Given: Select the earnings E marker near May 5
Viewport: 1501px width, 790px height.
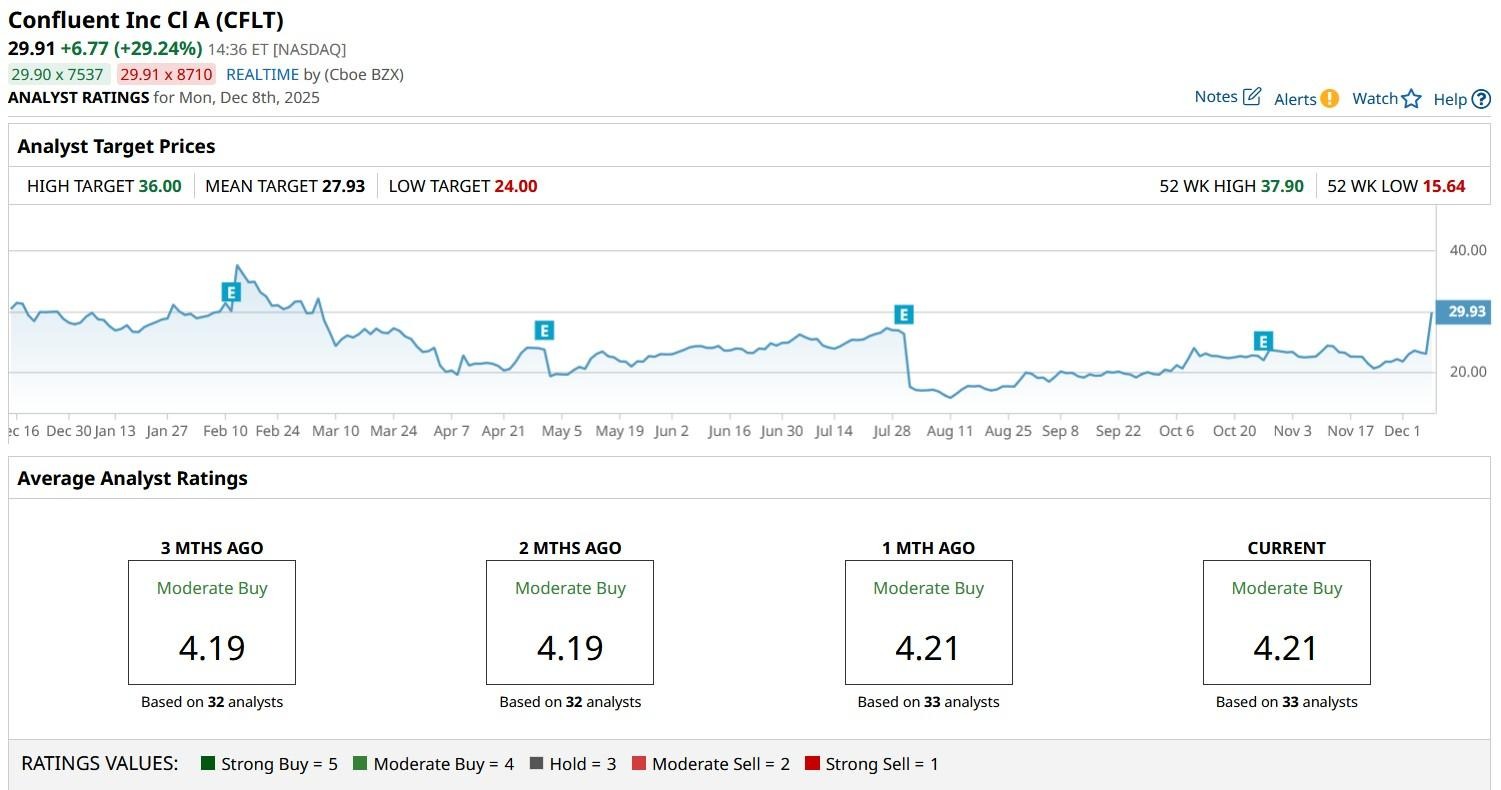Looking at the screenshot, I should coord(544,330).
